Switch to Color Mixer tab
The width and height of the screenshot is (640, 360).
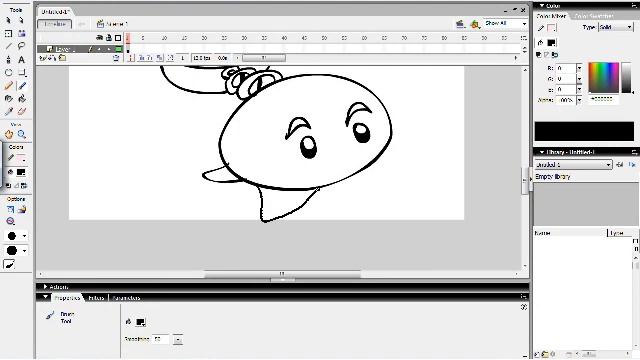(x=551, y=16)
